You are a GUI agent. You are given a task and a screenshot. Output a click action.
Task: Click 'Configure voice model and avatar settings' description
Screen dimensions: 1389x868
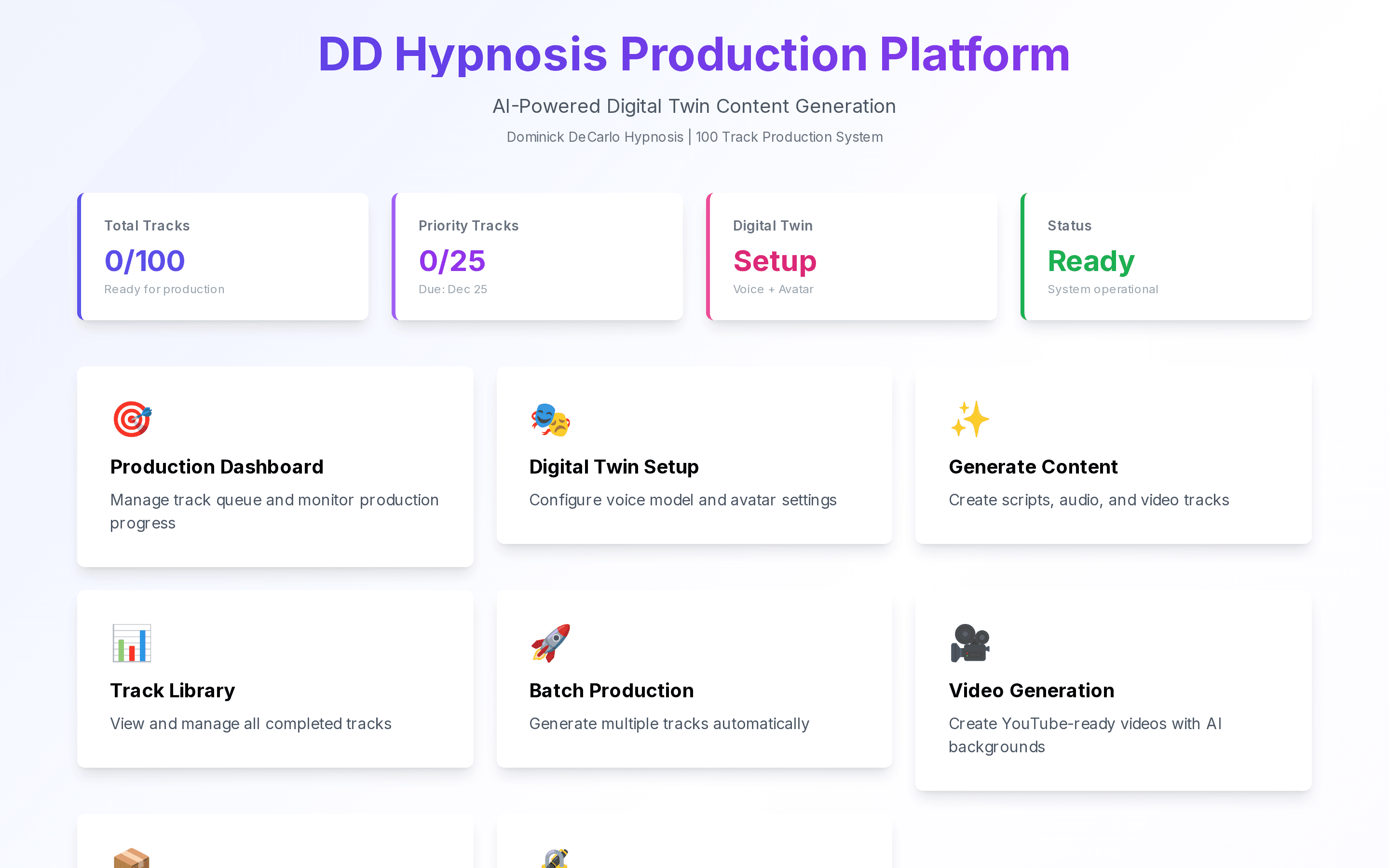click(682, 500)
